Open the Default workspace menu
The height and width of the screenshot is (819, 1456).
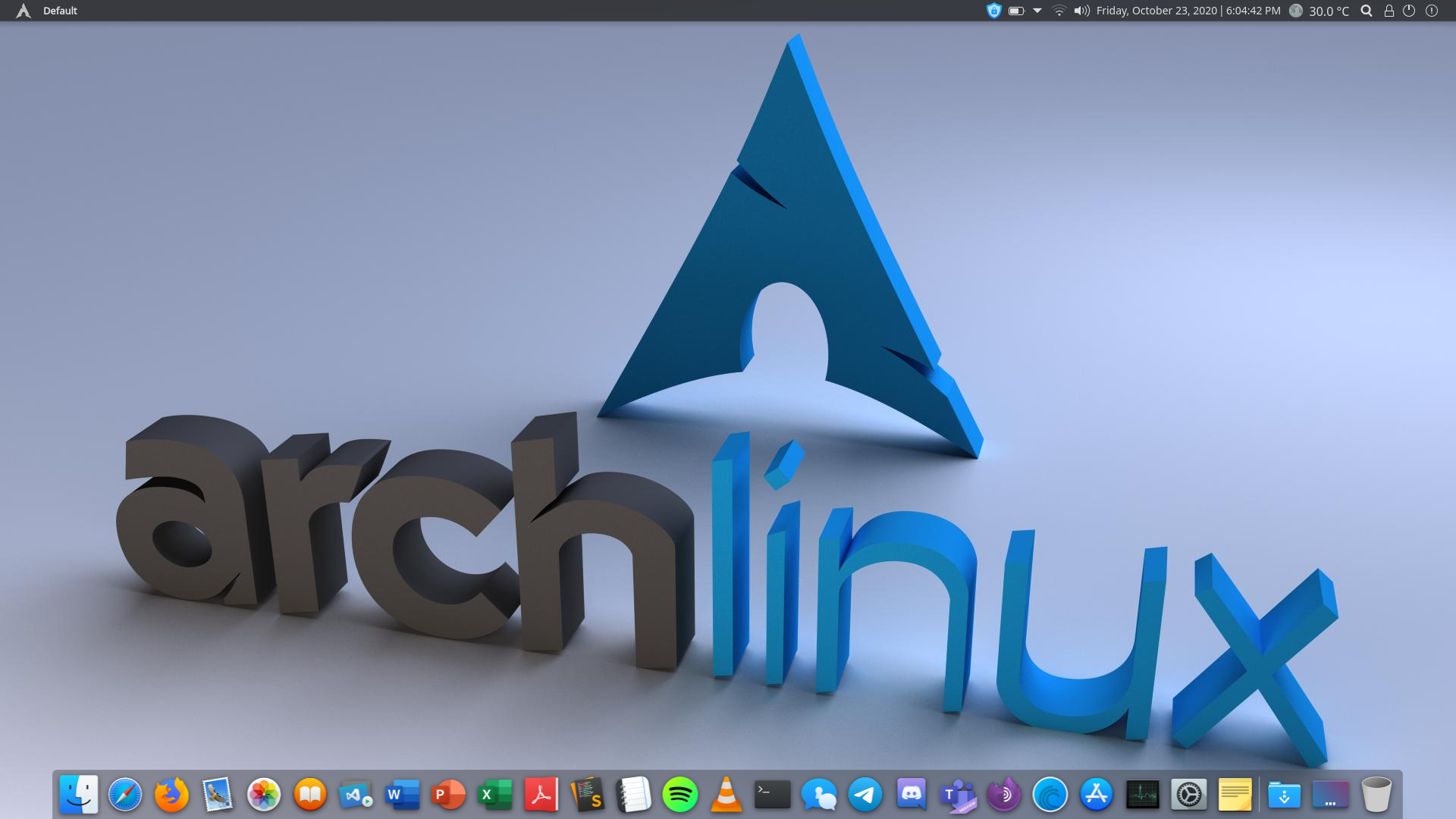coord(60,11)
